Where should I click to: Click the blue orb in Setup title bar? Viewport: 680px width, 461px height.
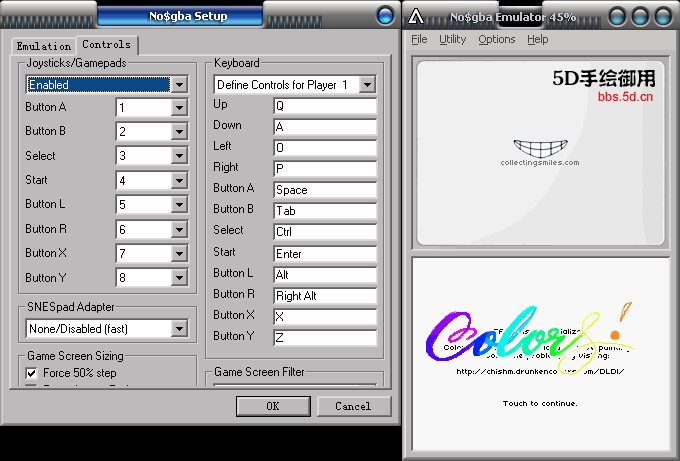click(x=385, y=16)
